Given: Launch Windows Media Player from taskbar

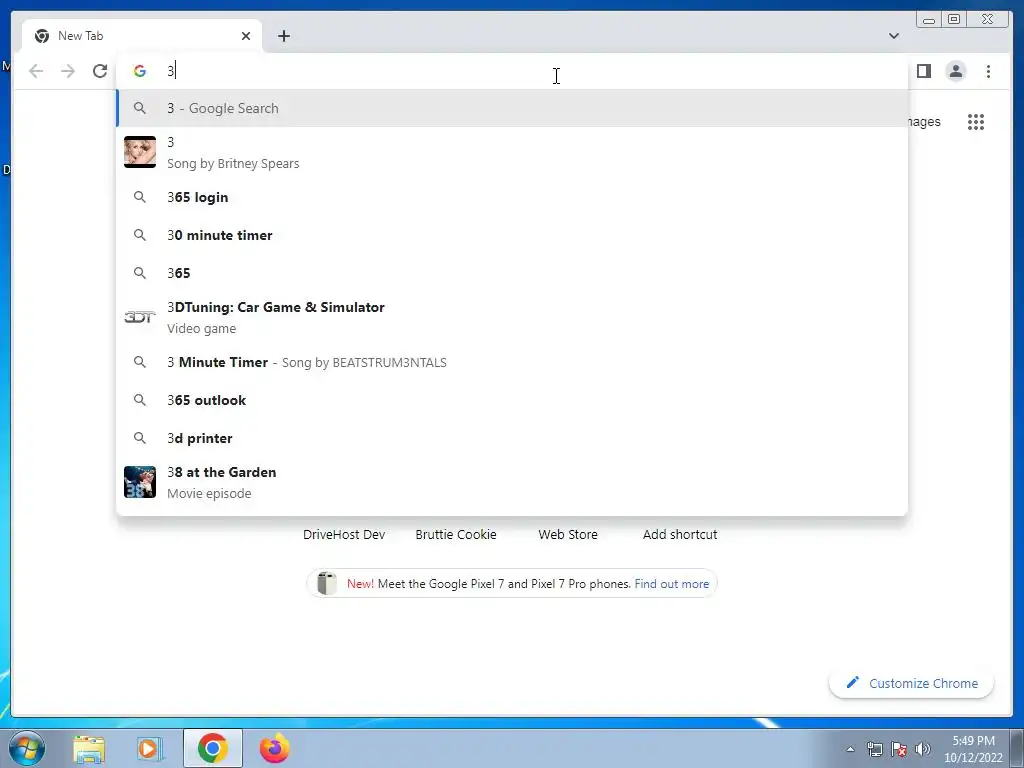Looking at the screenshot, I should coord(150,749).
